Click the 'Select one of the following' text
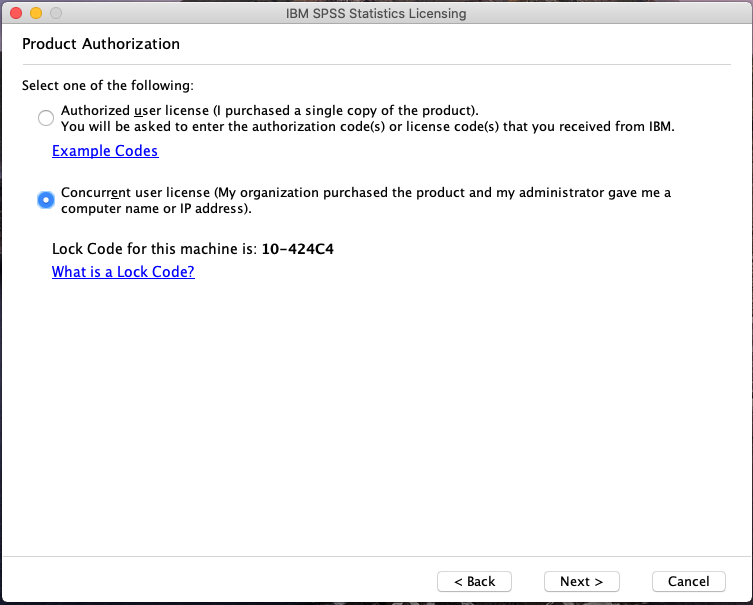The height and width of the screenshot is (605, 753). point(108,86)
